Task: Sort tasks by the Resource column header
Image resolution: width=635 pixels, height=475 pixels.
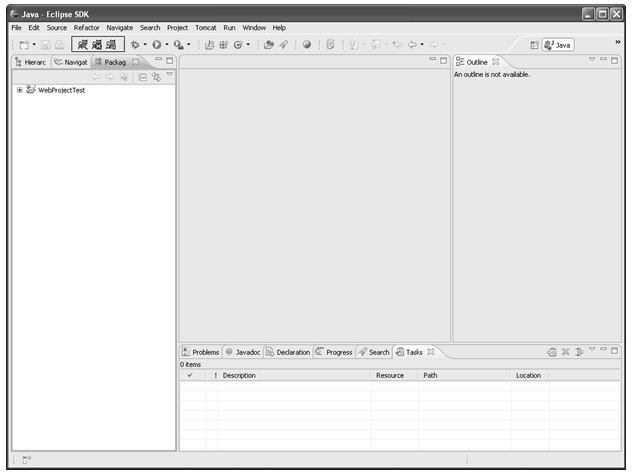Action: pyautogui.click(x=394, y=375)
